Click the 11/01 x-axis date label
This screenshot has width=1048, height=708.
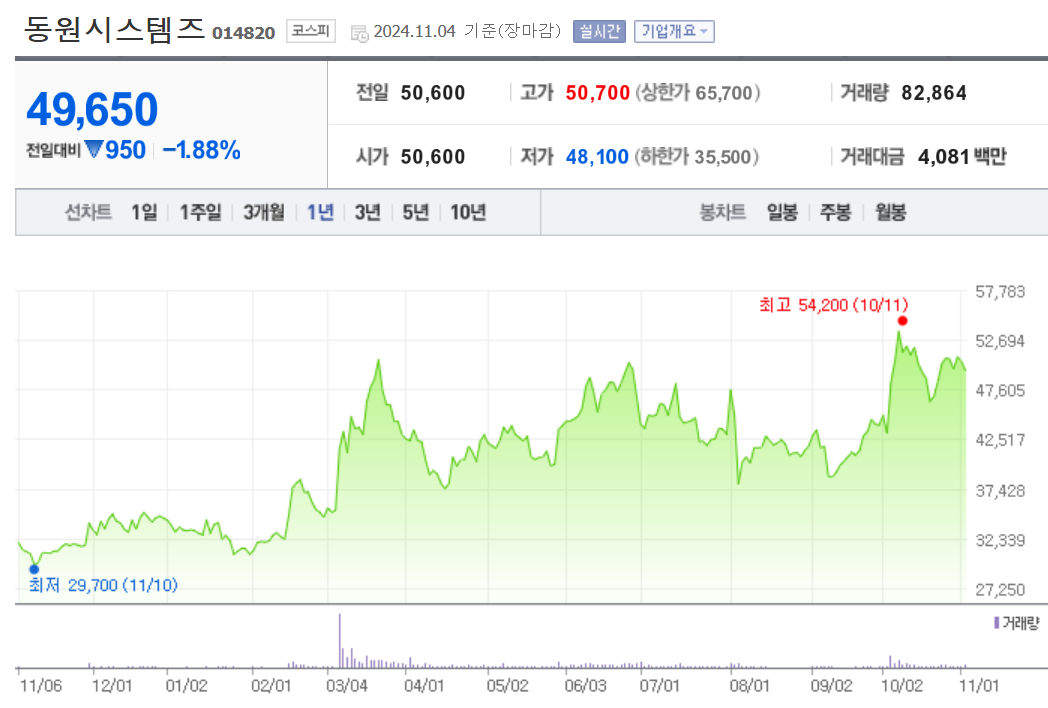coord(979,686)
